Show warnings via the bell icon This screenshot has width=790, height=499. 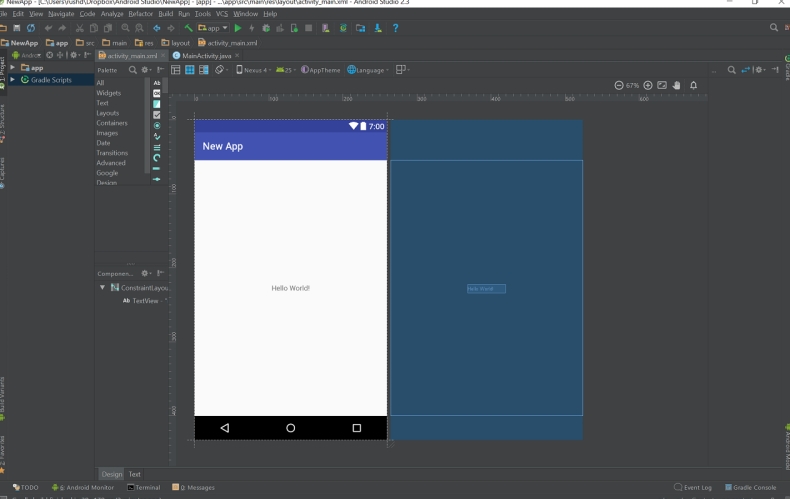pyautogui.click(x=693, y=85)
